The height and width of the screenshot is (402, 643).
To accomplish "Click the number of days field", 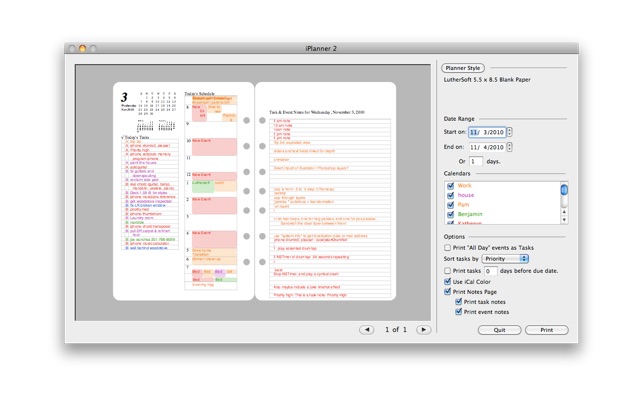I will point(476,161).
